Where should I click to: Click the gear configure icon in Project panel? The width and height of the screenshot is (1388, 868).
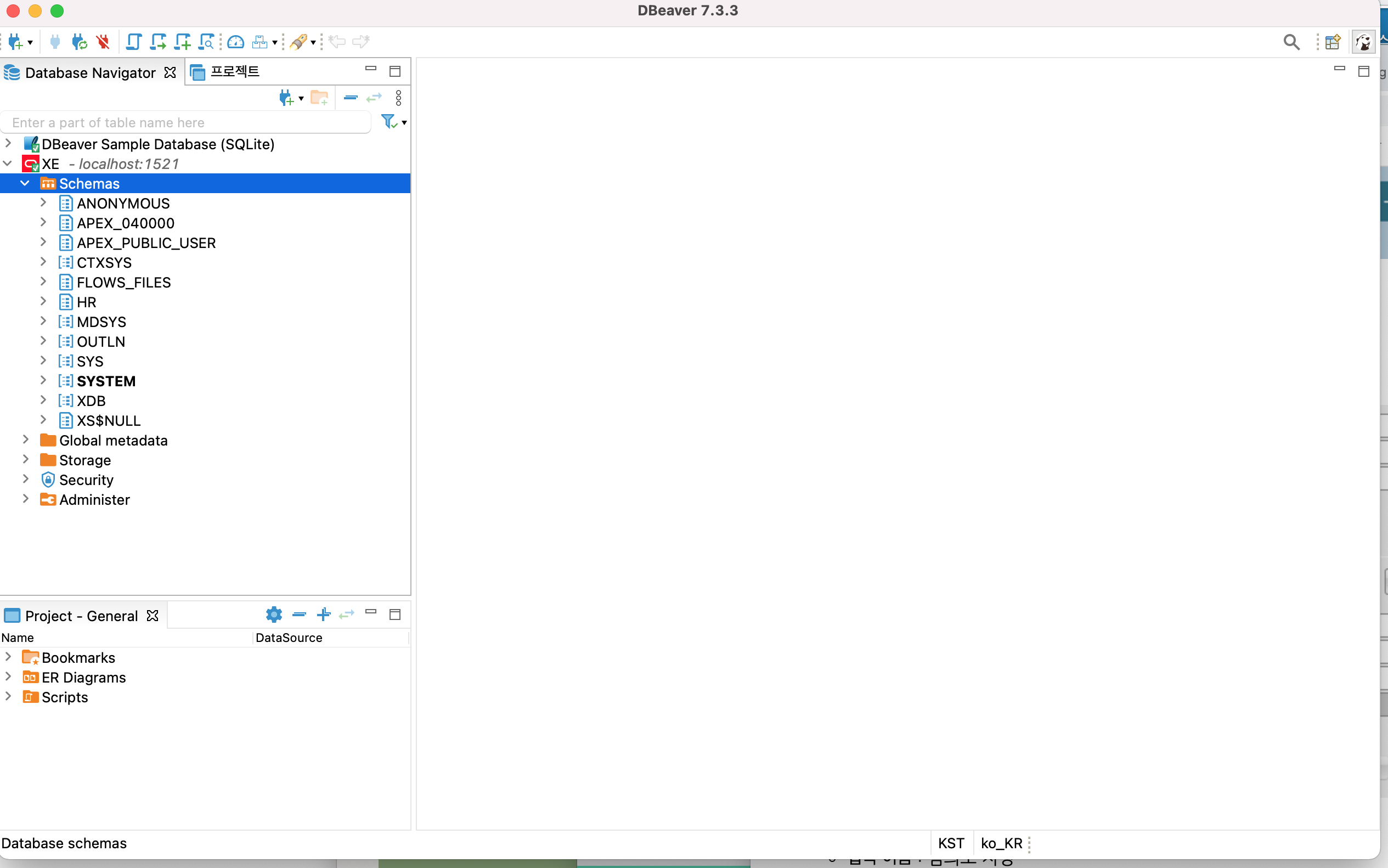274,615
